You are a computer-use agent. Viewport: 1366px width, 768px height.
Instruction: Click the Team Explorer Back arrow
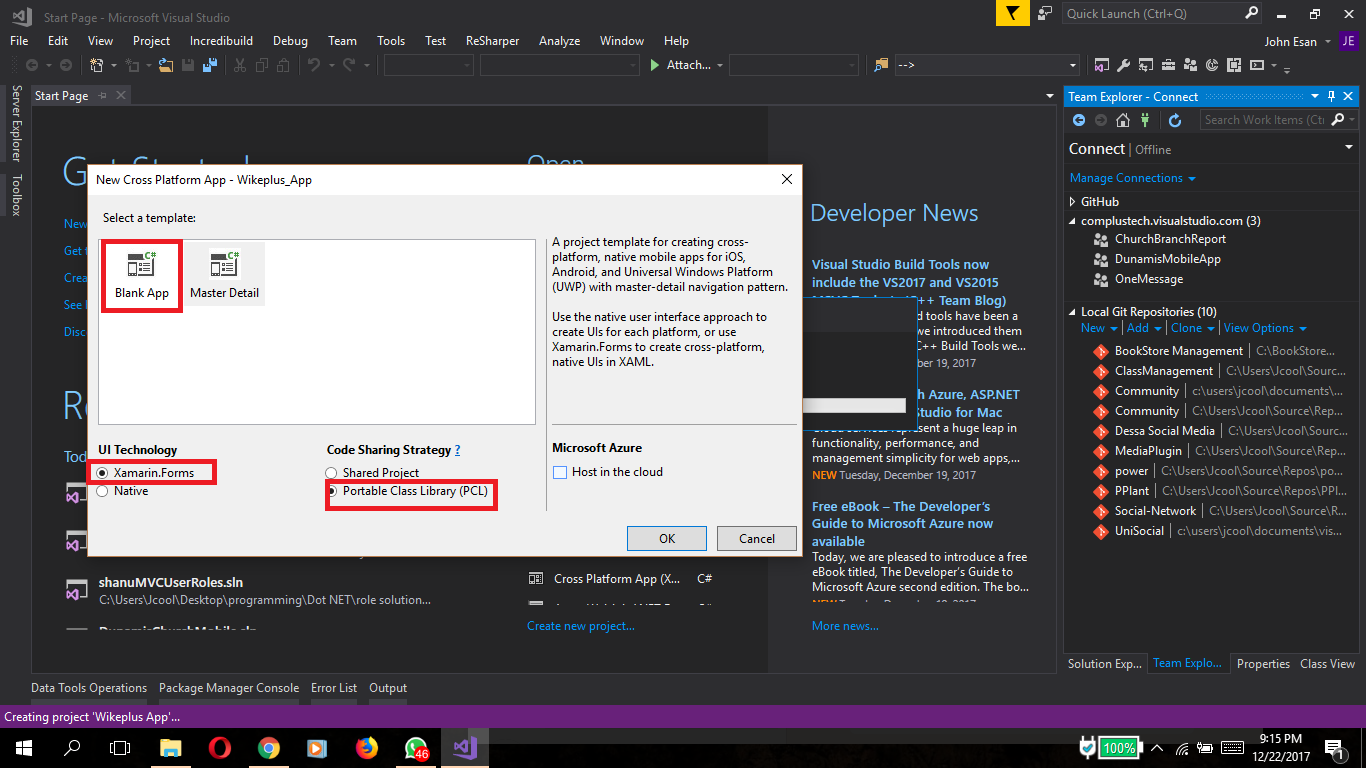tap(1079, 120)
